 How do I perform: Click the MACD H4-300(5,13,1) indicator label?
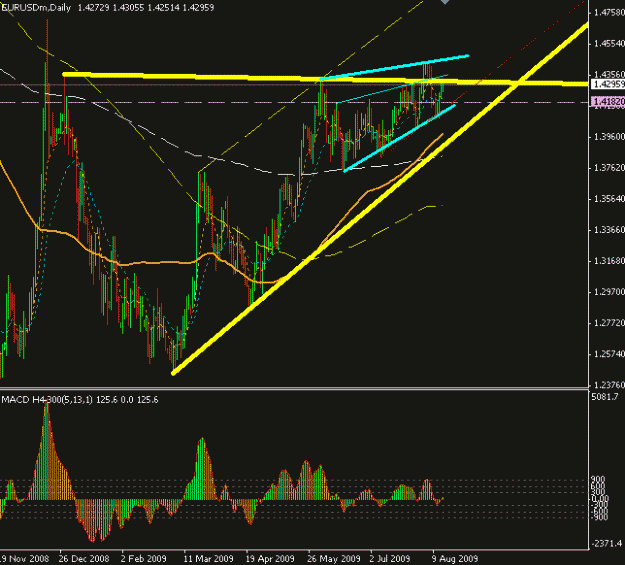[x=47, y=400]
